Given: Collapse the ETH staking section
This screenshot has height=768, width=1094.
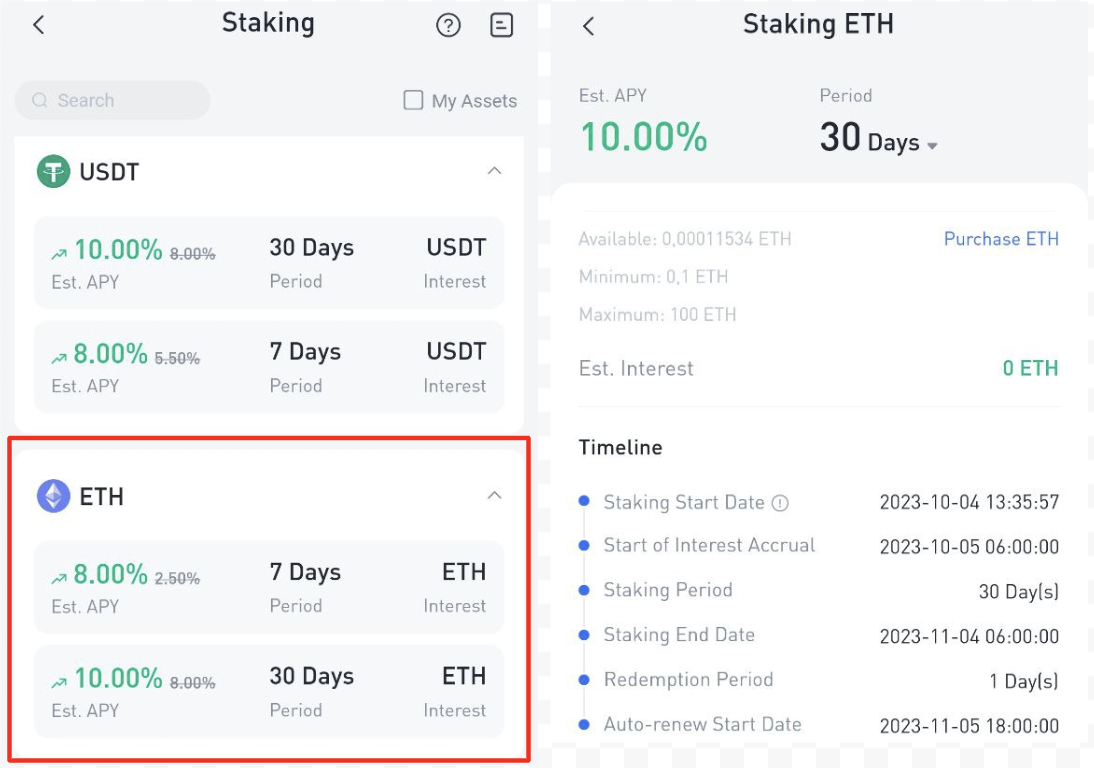Looking at the screenshot, I should (x=494, y=495).
